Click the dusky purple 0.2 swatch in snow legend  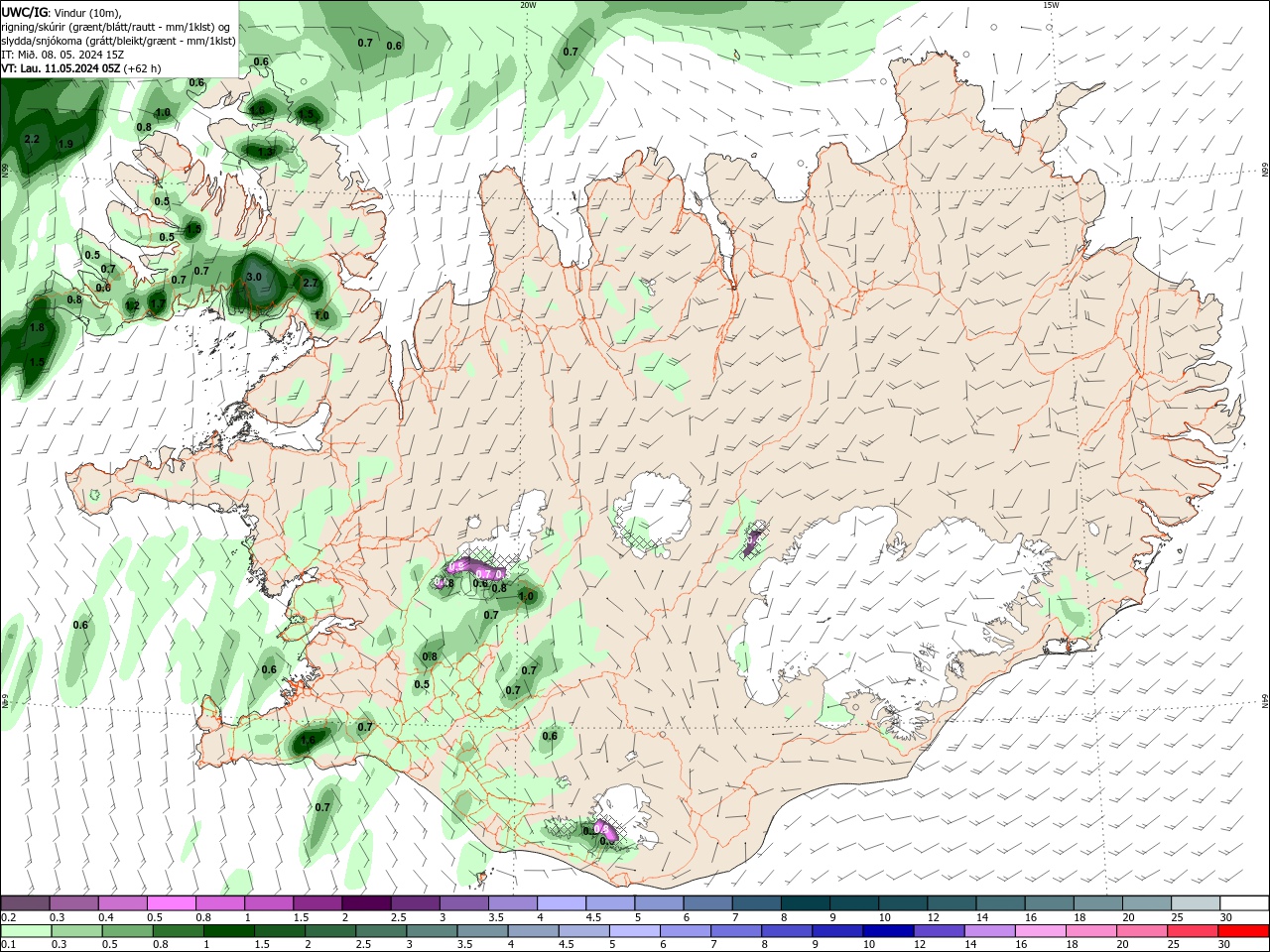pos(25,903)
